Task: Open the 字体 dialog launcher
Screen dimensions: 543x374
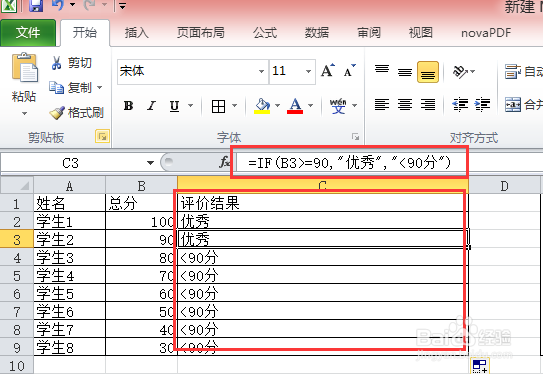Action: [x=355, y=136]
